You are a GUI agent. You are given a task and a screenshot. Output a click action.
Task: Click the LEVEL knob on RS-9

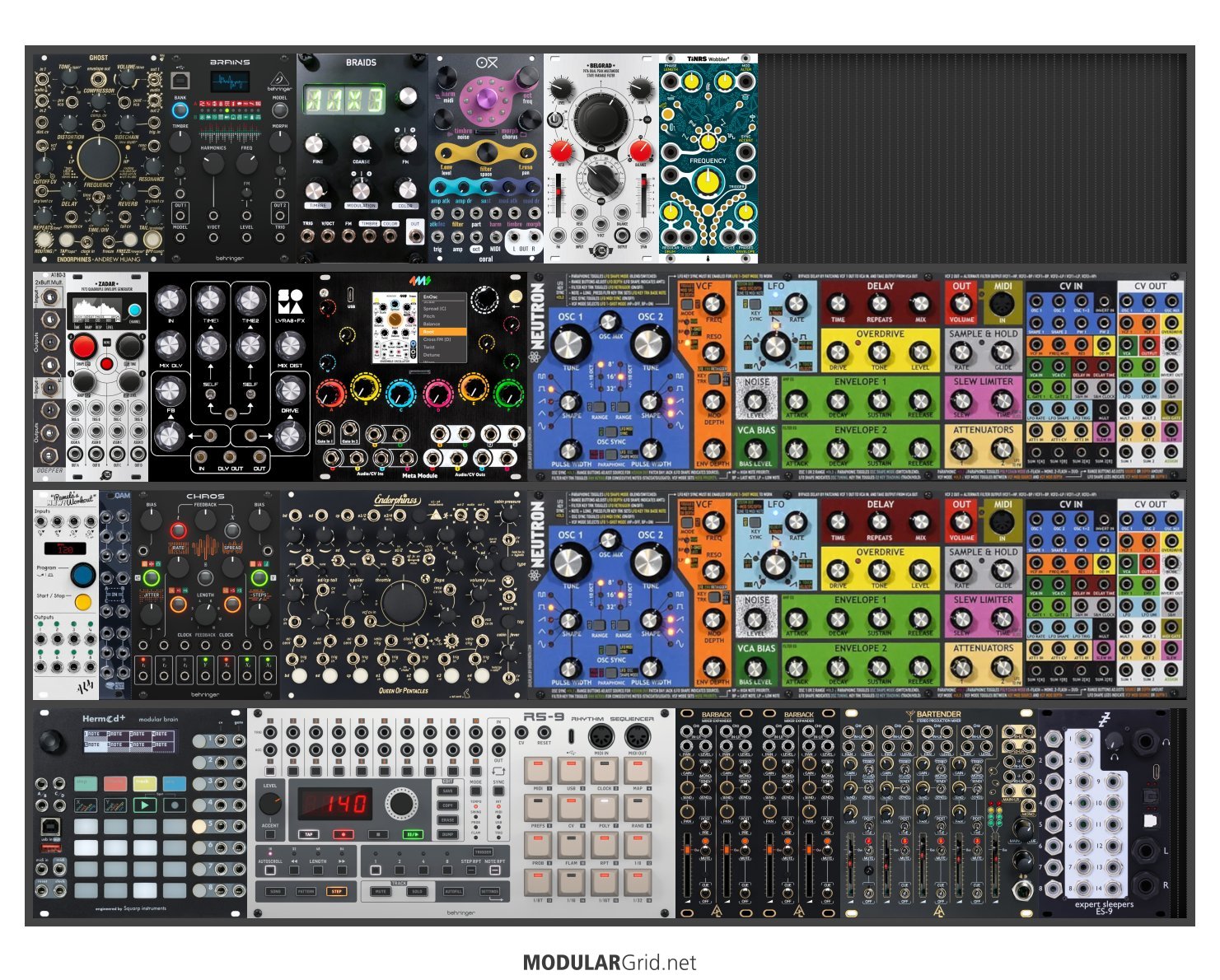pos(270,804)
